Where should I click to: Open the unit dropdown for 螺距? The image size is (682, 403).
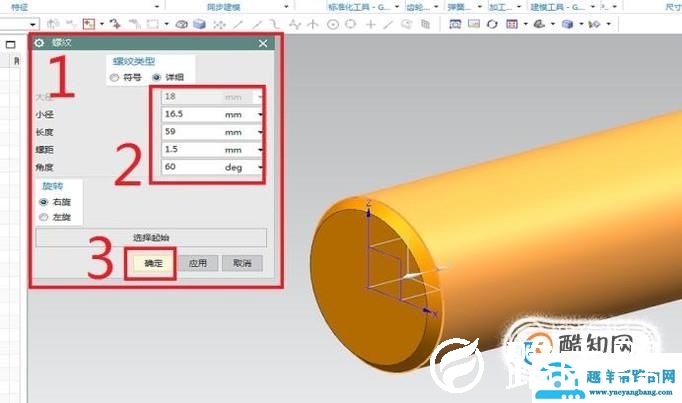(261, 149)
